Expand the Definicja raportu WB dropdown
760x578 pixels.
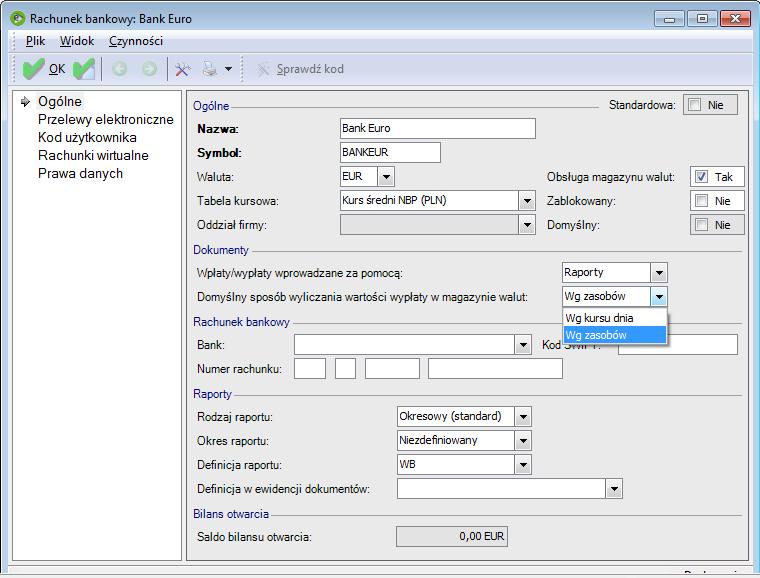click(522, 465)
